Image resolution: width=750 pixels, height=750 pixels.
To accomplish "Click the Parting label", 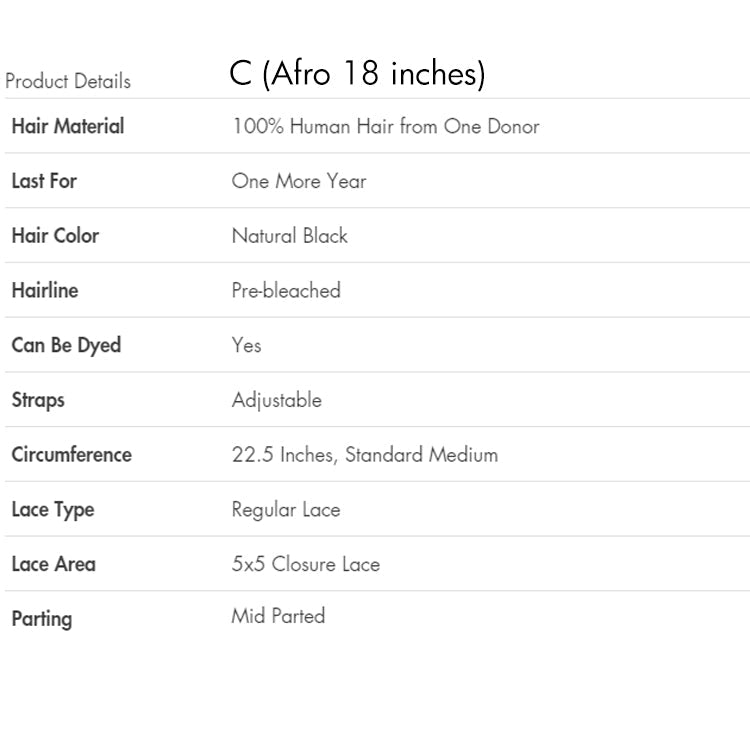I will (x=42, y=619).
